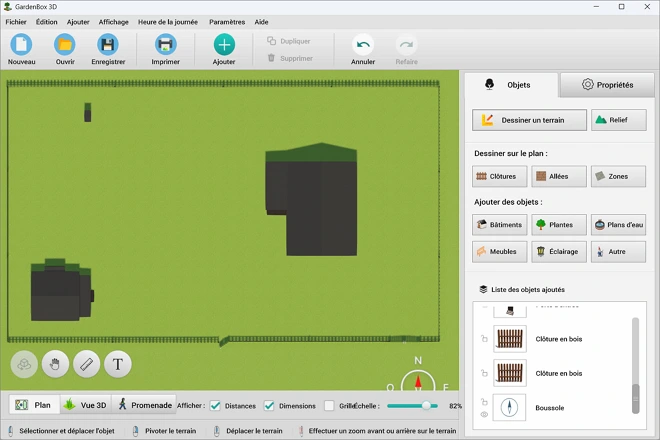Open a file with the Ouvrir icon
Viewport: 660px width, 440px height.
click(65, 45)
